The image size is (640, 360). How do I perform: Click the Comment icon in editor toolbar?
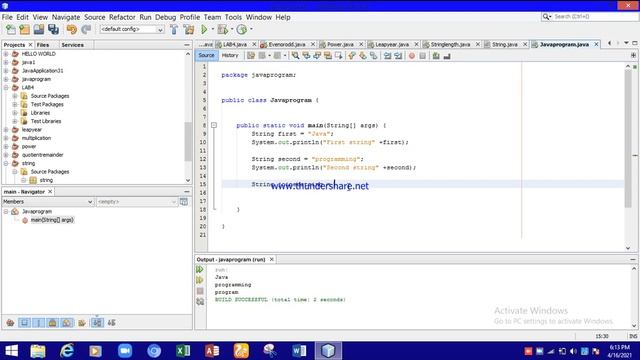click(436, 56)
